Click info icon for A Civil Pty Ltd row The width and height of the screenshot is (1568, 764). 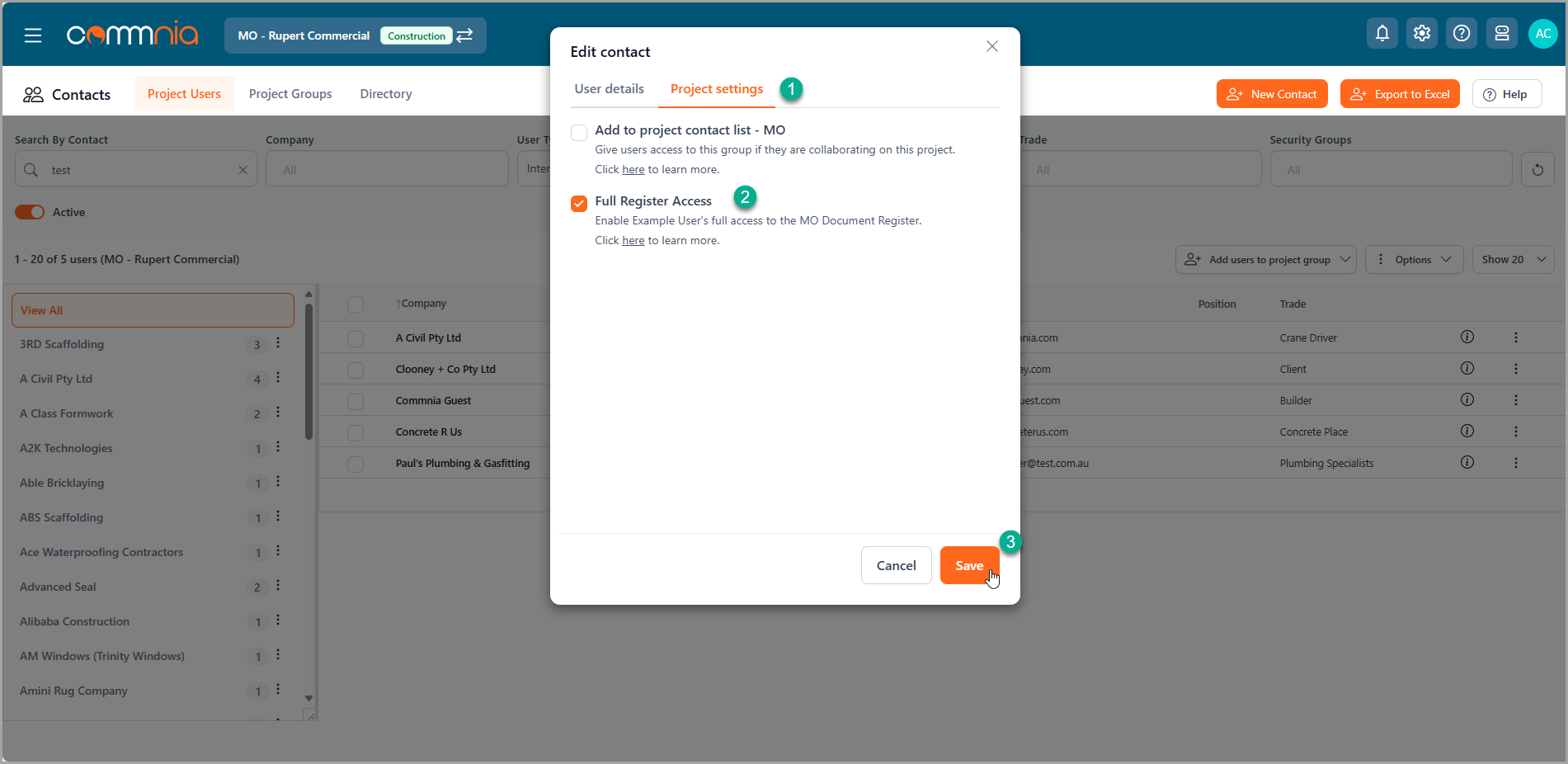click(x=1467, y=337)
